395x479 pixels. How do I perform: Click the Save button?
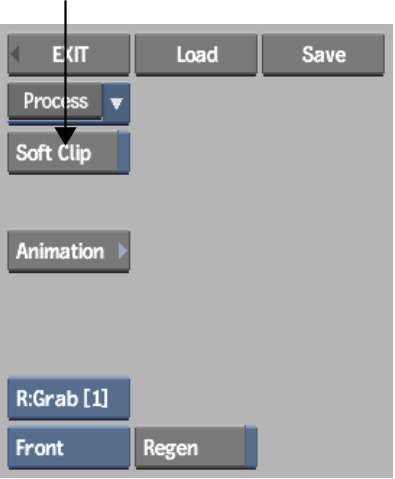pyautogui.click(x=323, y=55)
